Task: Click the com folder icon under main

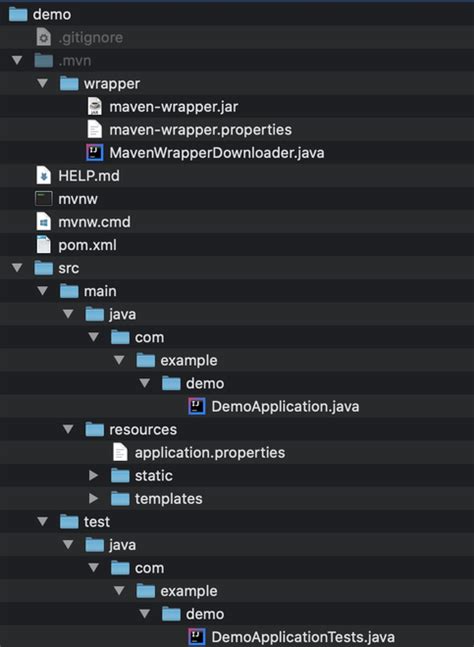Action: coord(120,337)
